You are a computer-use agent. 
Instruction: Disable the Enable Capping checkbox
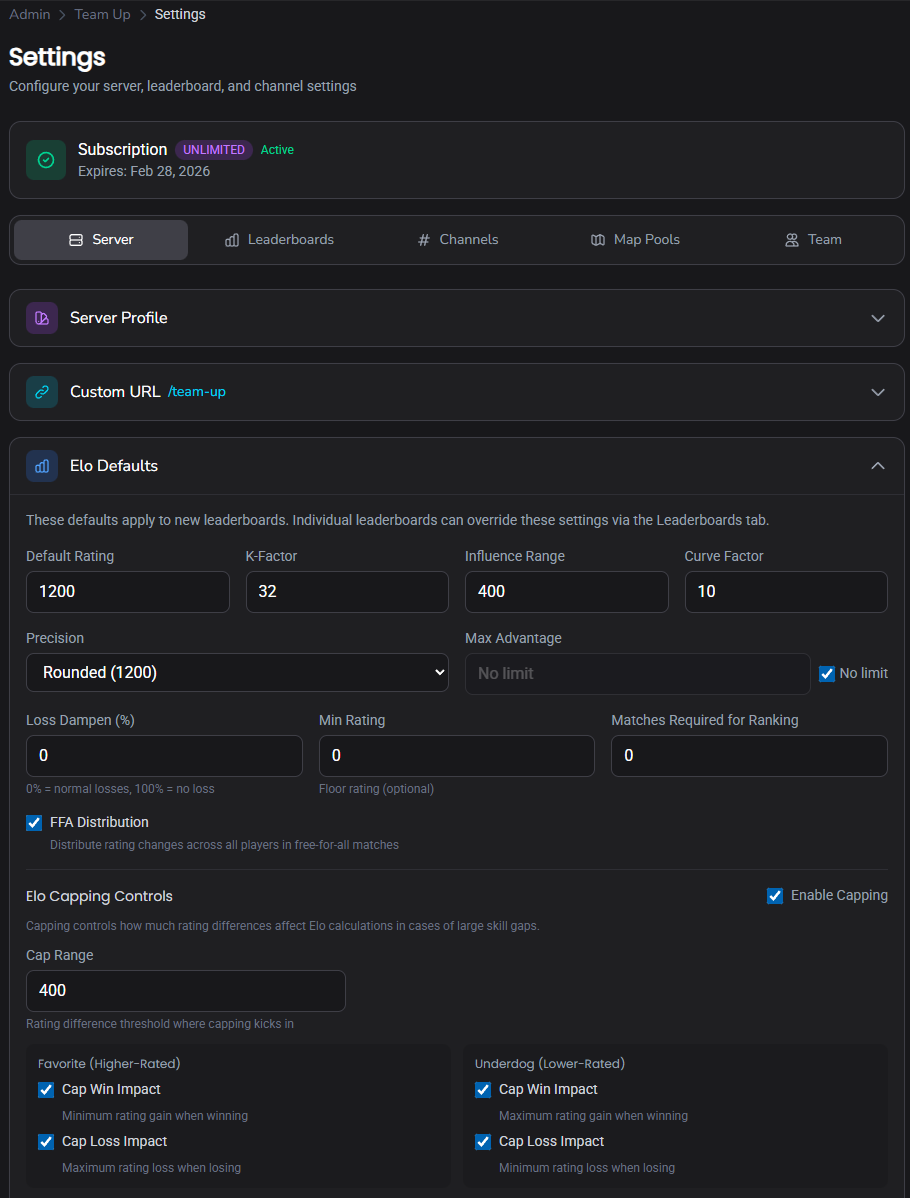[775, 896]
